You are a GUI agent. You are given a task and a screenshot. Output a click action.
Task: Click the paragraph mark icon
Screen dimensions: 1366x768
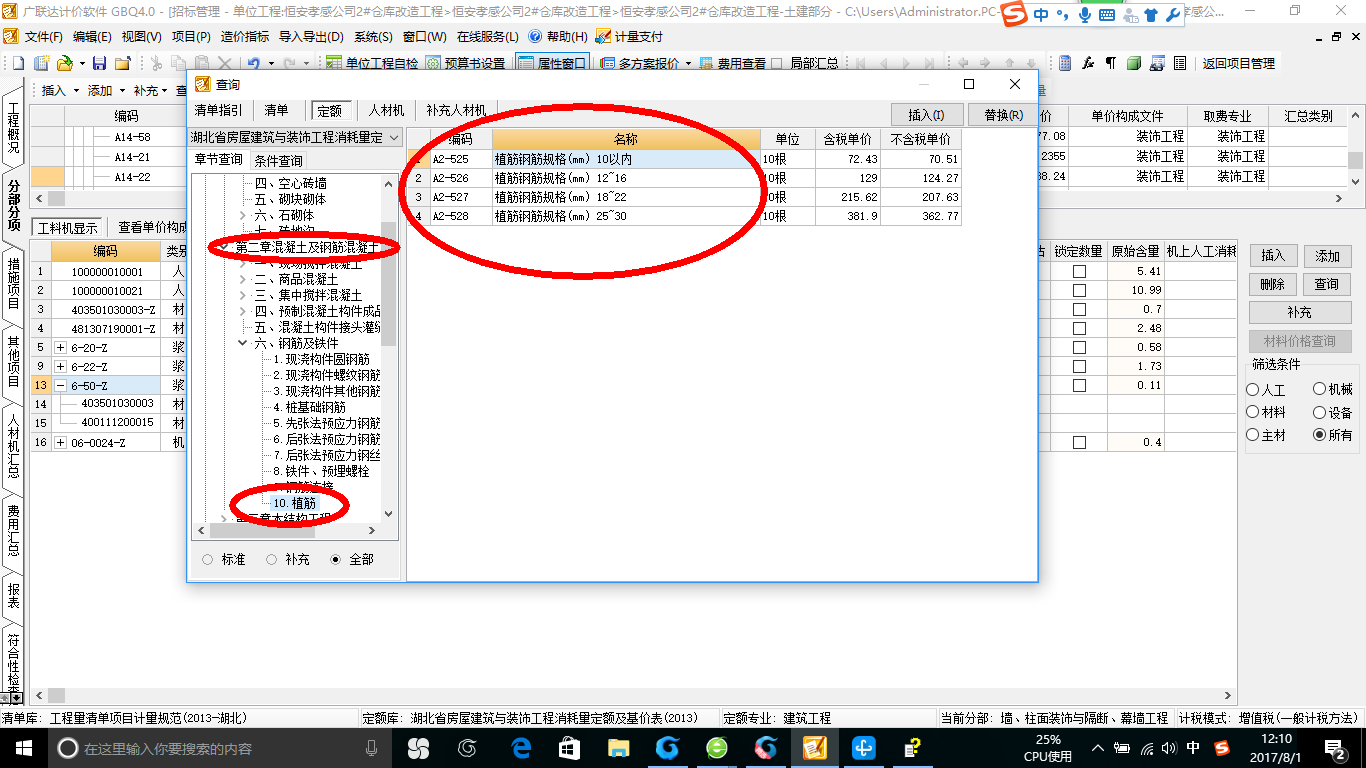pyautogui.click(x=1110, y=63)
